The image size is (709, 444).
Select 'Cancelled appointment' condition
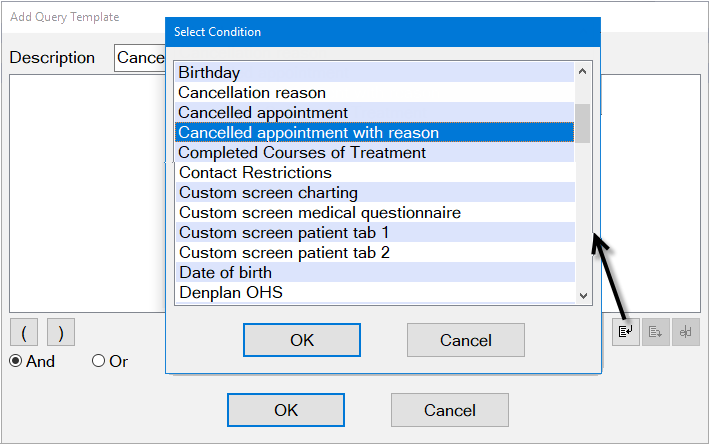click(x=374, y=112)
